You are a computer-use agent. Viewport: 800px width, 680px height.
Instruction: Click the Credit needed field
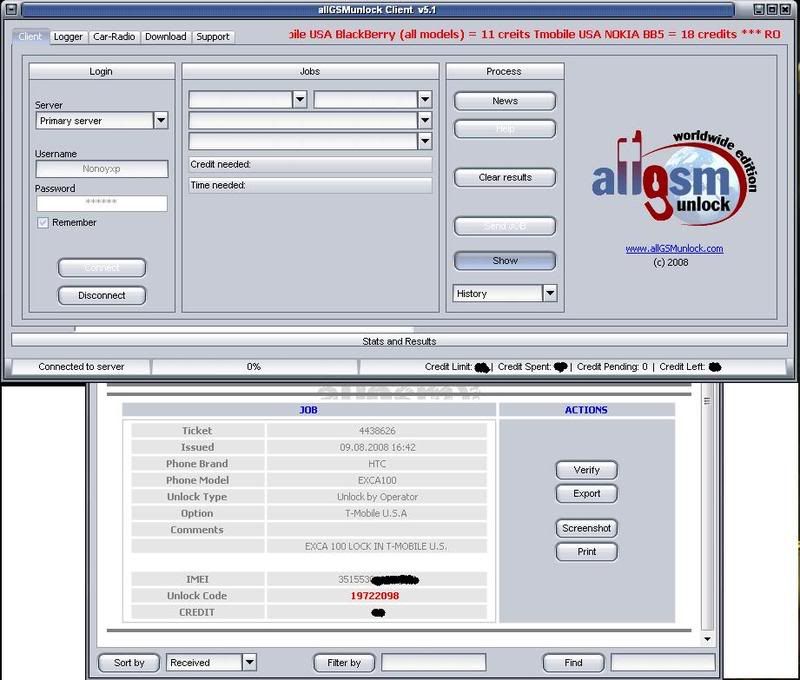pos(310,164)
